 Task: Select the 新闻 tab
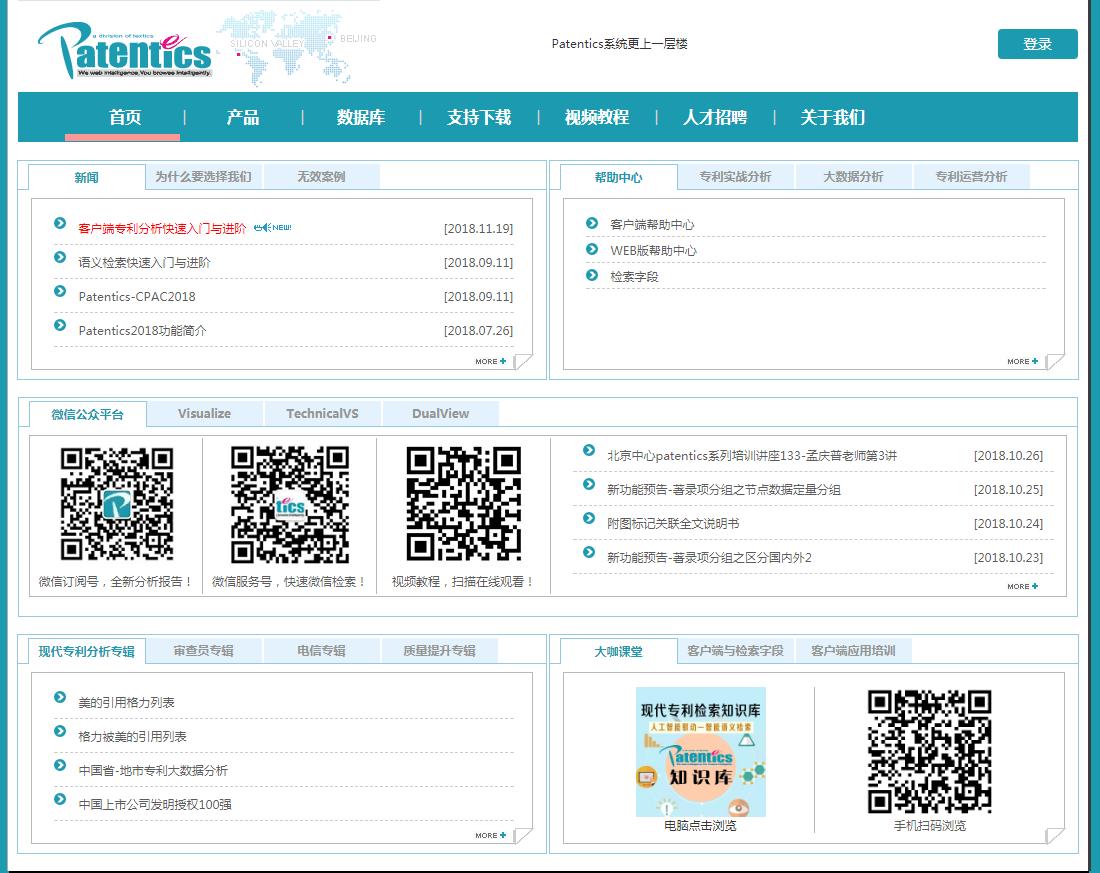click(86, 177)
